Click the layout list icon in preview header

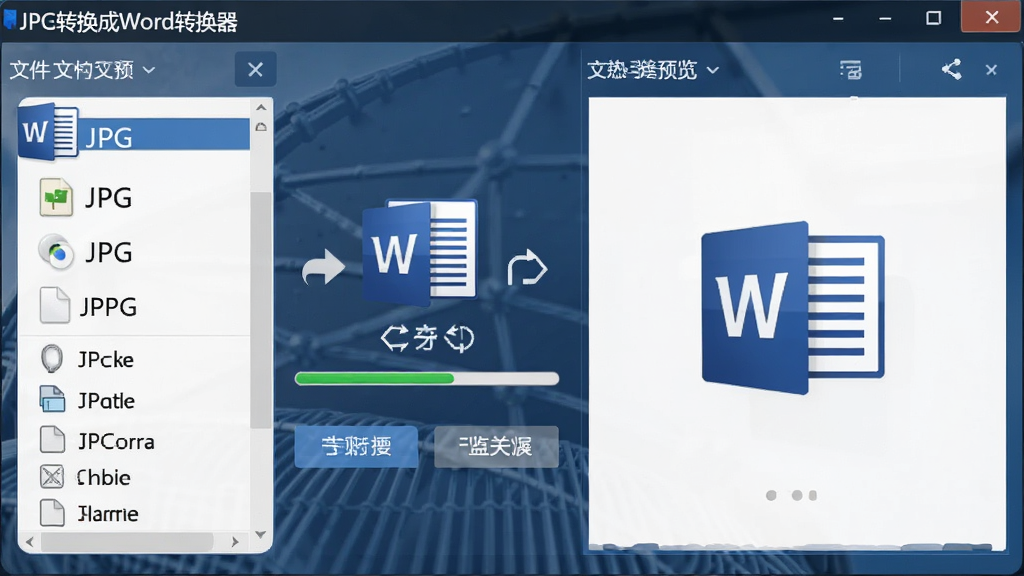tap(851, 69)
